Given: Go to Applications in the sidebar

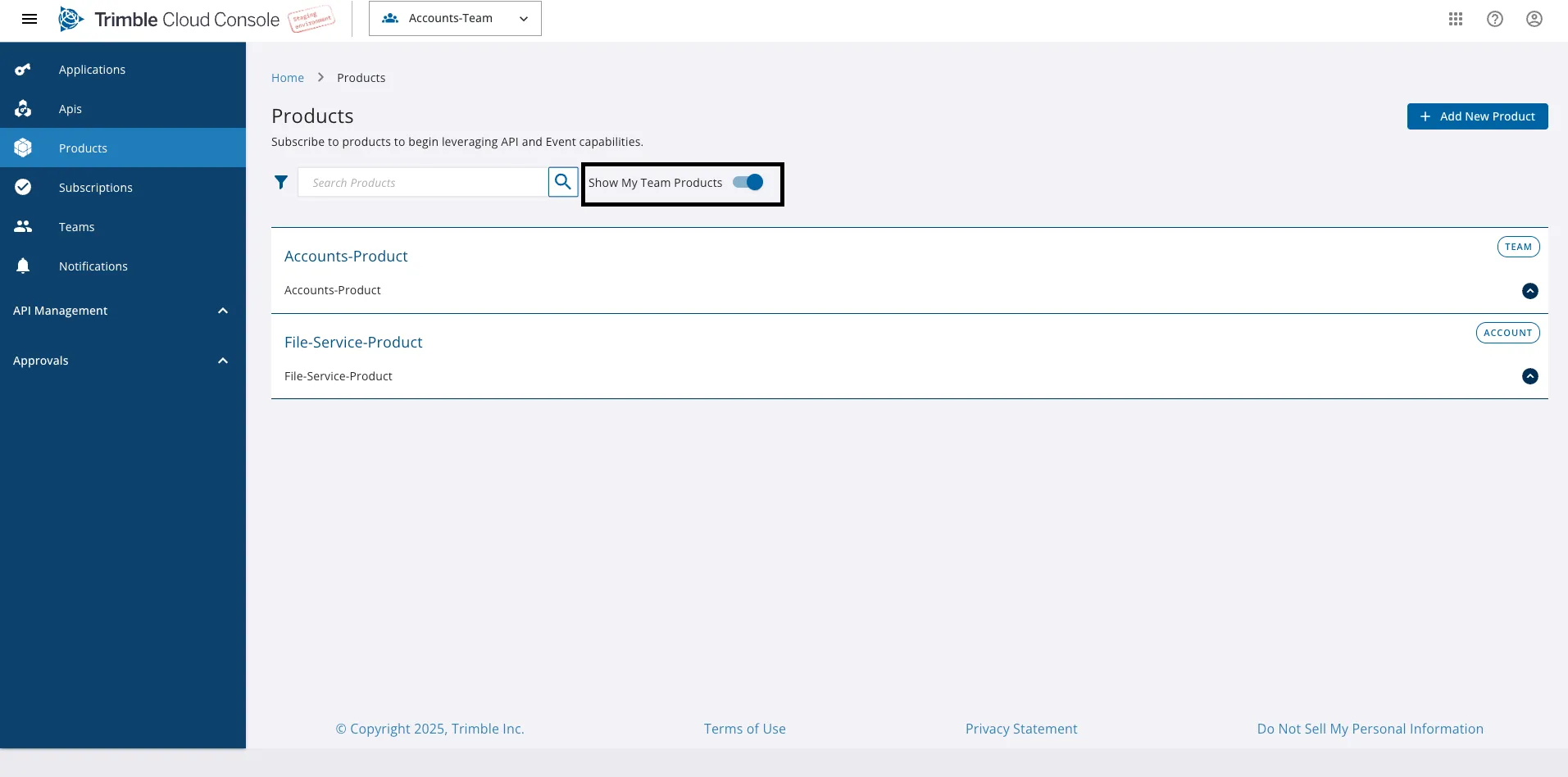Looking at the screenshot, I should point(123,70).
